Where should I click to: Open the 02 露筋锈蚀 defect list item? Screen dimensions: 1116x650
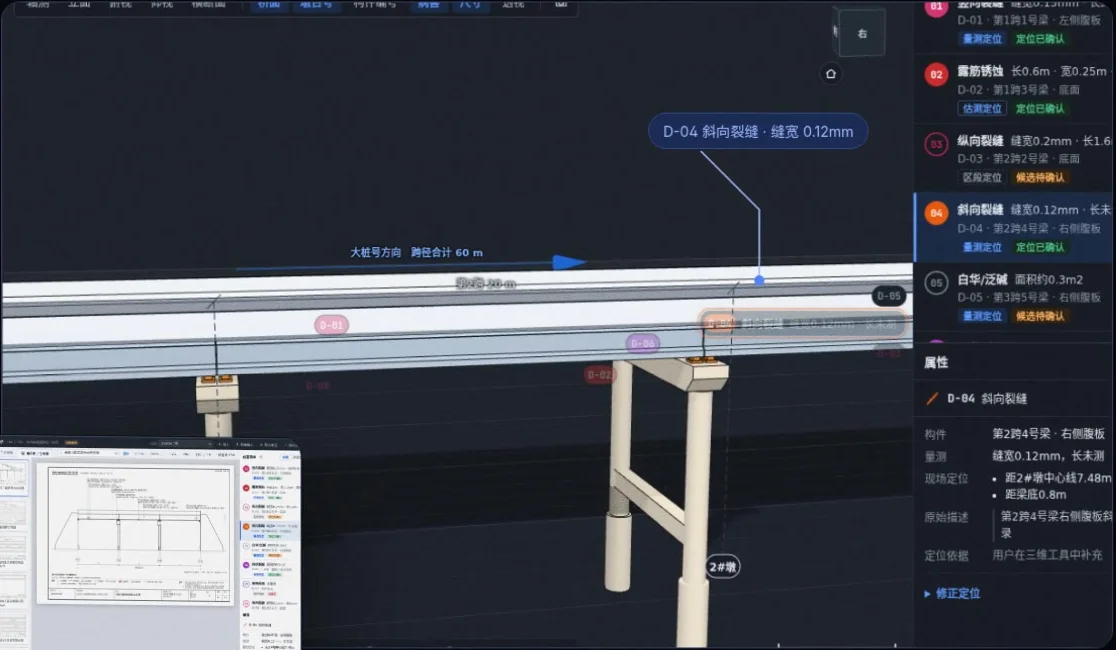1014,89
